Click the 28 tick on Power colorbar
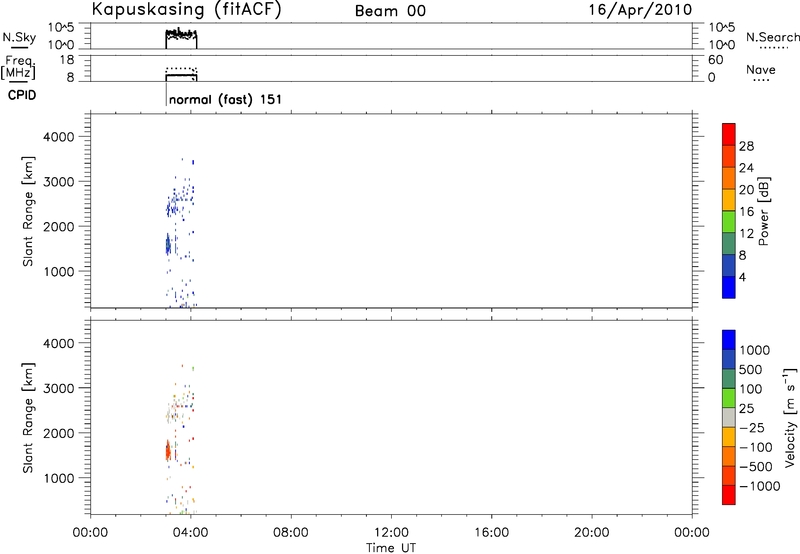This screenshot has height=554, width=800. pyautogui.click(x=746, y=146)
